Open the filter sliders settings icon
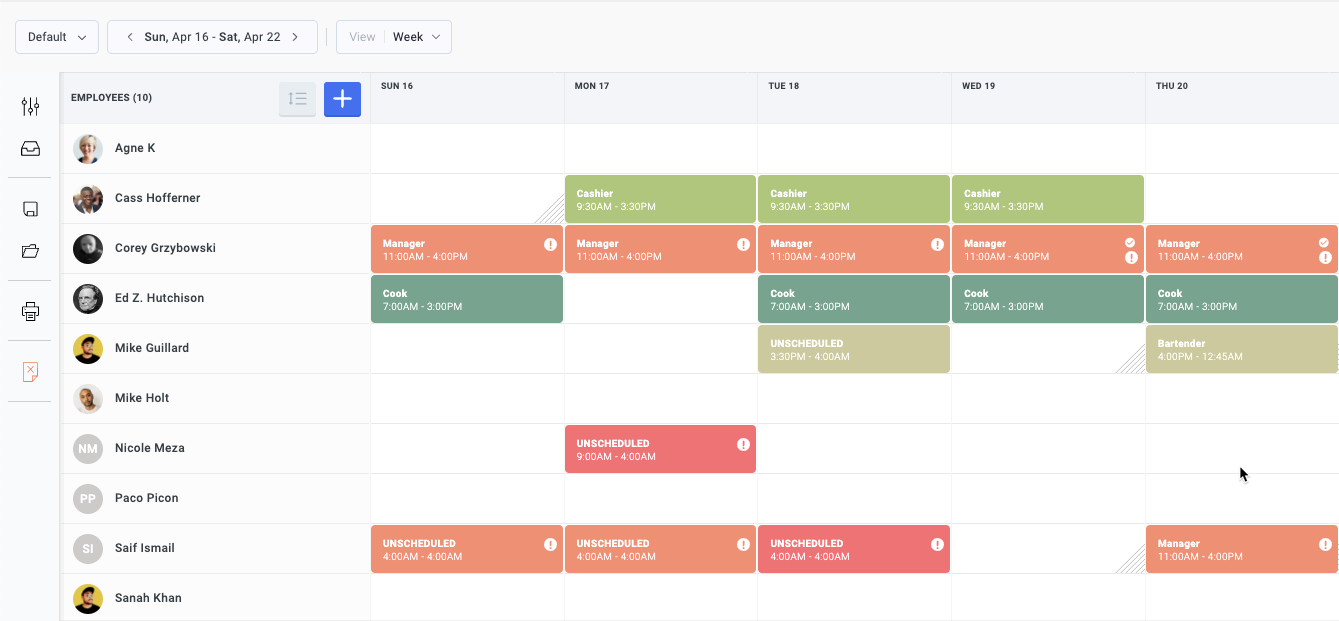Image resolution: width=1339 pixels, height=621 pixels. (x=30, y=106)
